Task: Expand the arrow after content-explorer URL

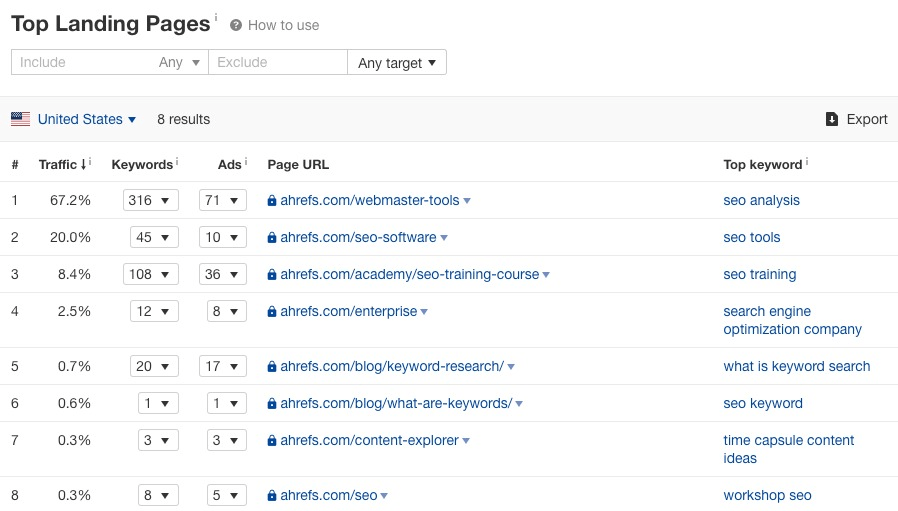Action: [x=466, y=441]
